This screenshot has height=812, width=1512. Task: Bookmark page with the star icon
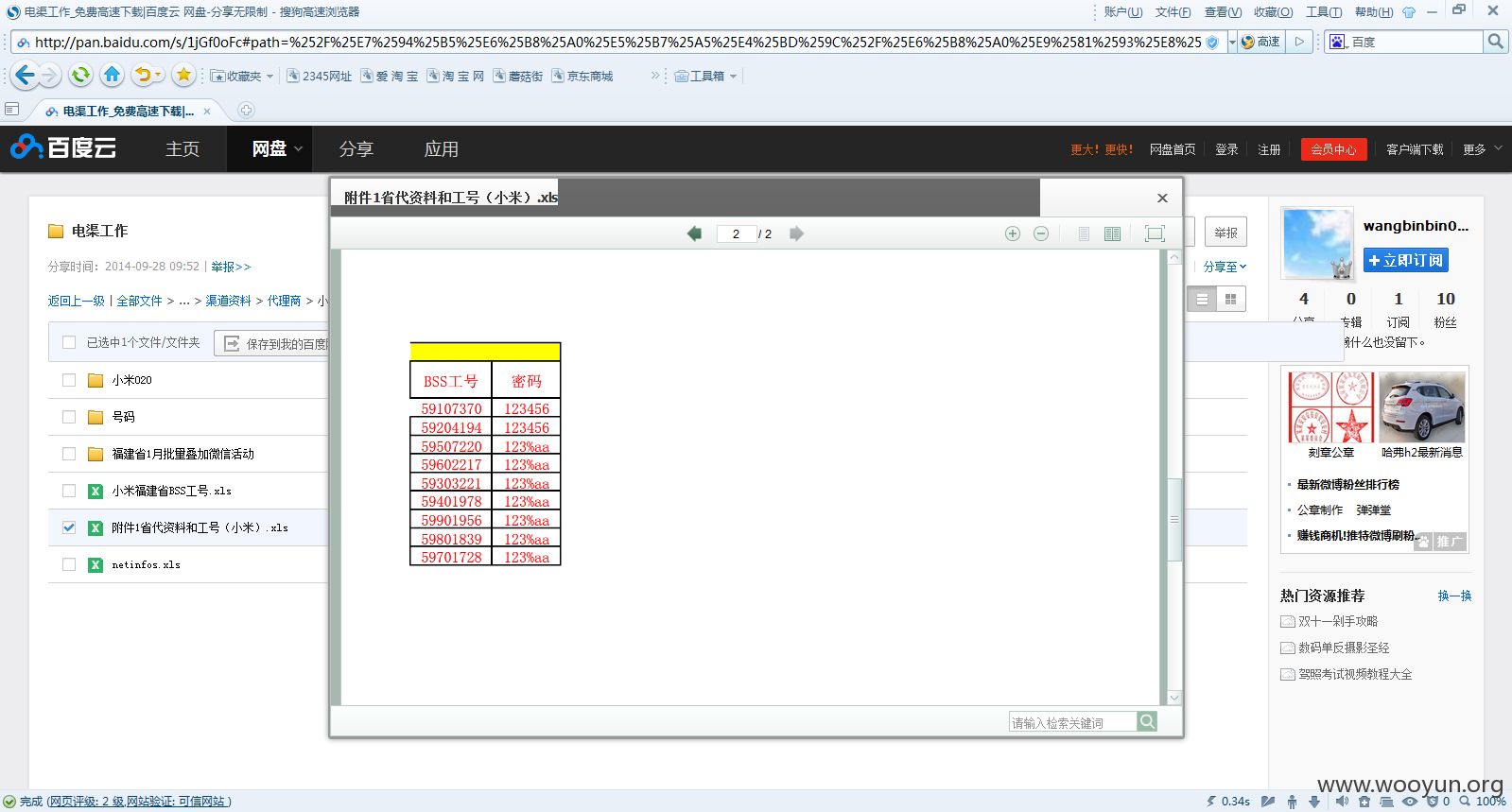183,75
